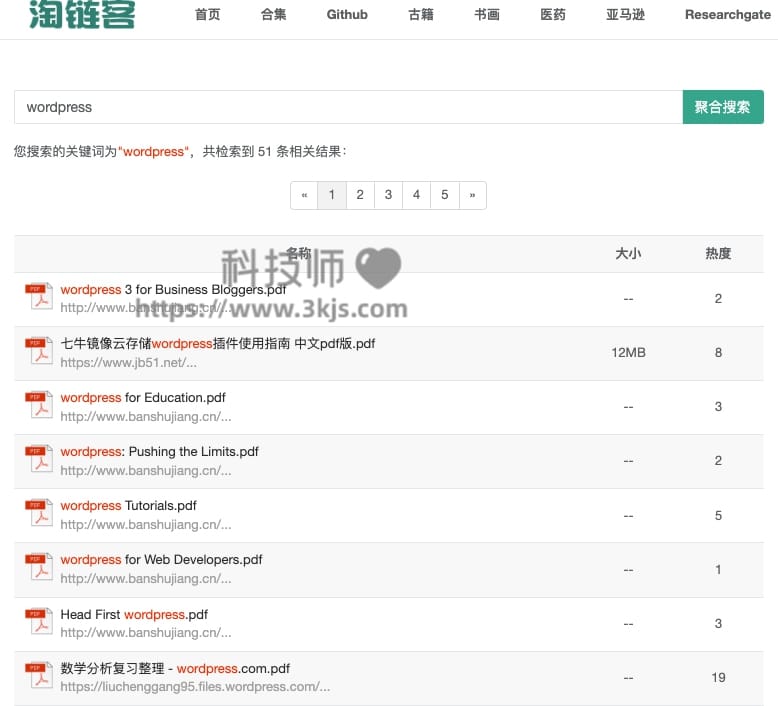
Task: Open the 首页 navigation item
Action: click(207, 15)
